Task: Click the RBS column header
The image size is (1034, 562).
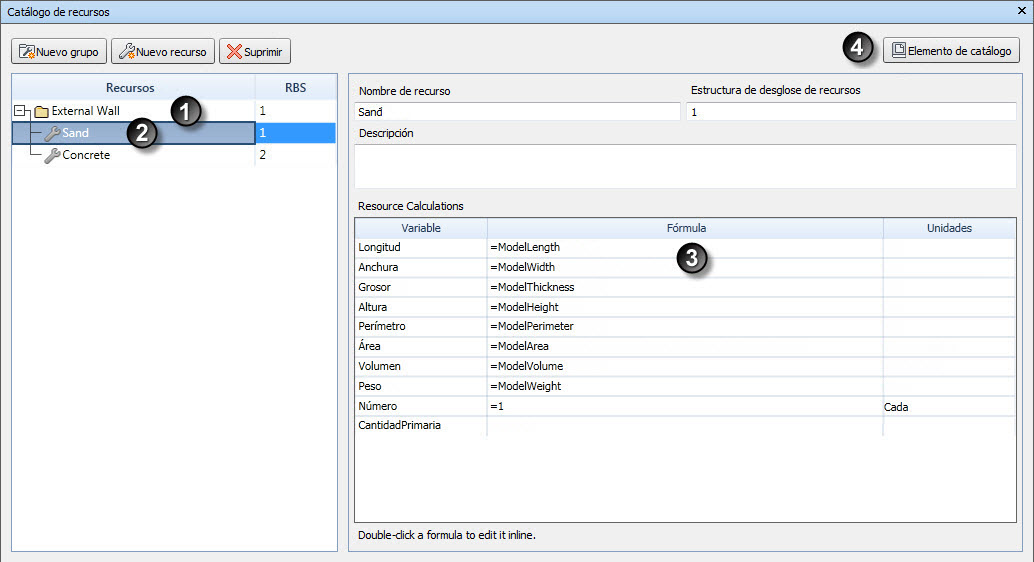Action: tap(295, 88)
